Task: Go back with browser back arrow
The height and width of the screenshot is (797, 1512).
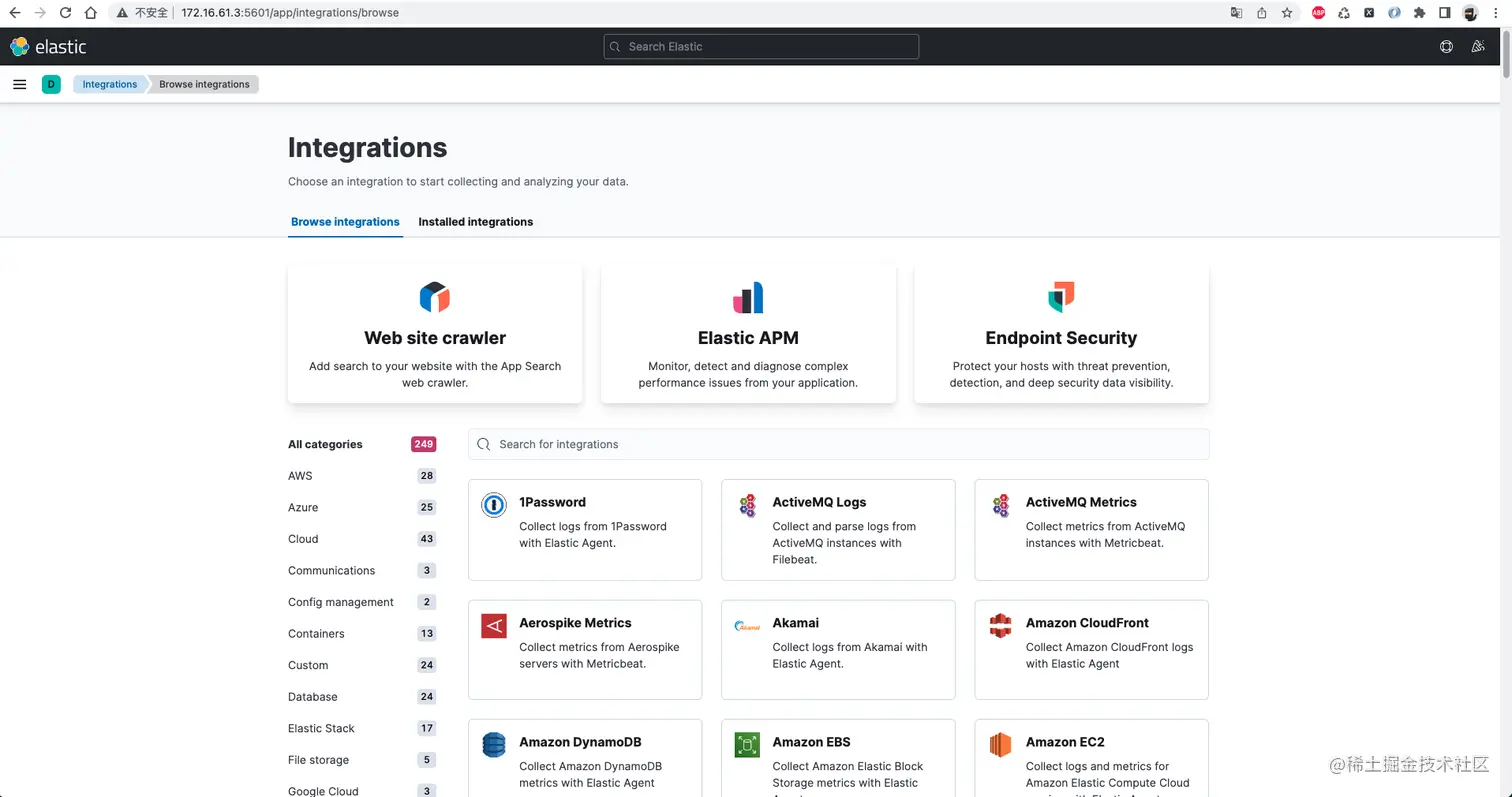Action: pos(14,13)
